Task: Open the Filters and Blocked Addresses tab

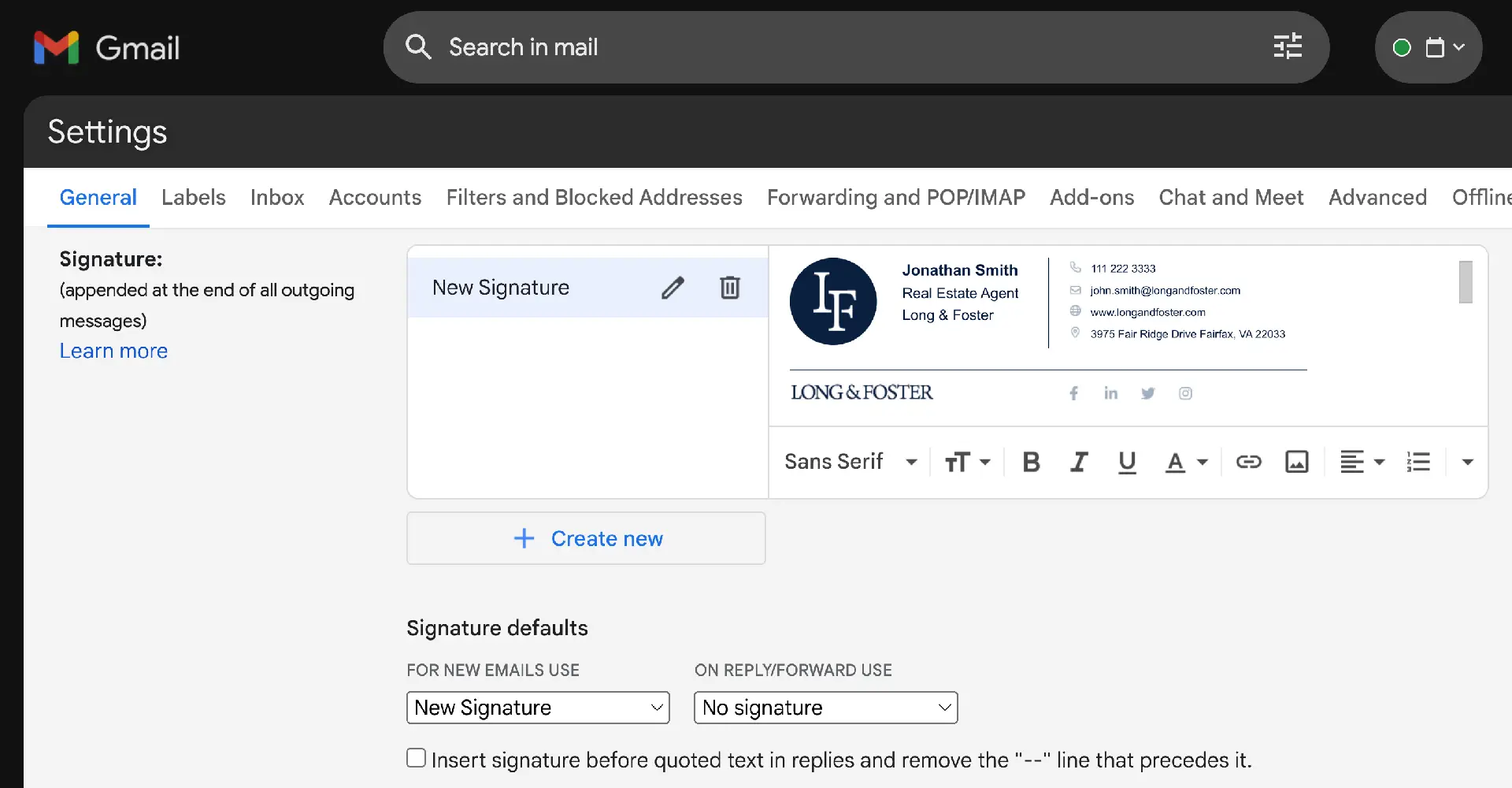Action: tap(594, 197)
